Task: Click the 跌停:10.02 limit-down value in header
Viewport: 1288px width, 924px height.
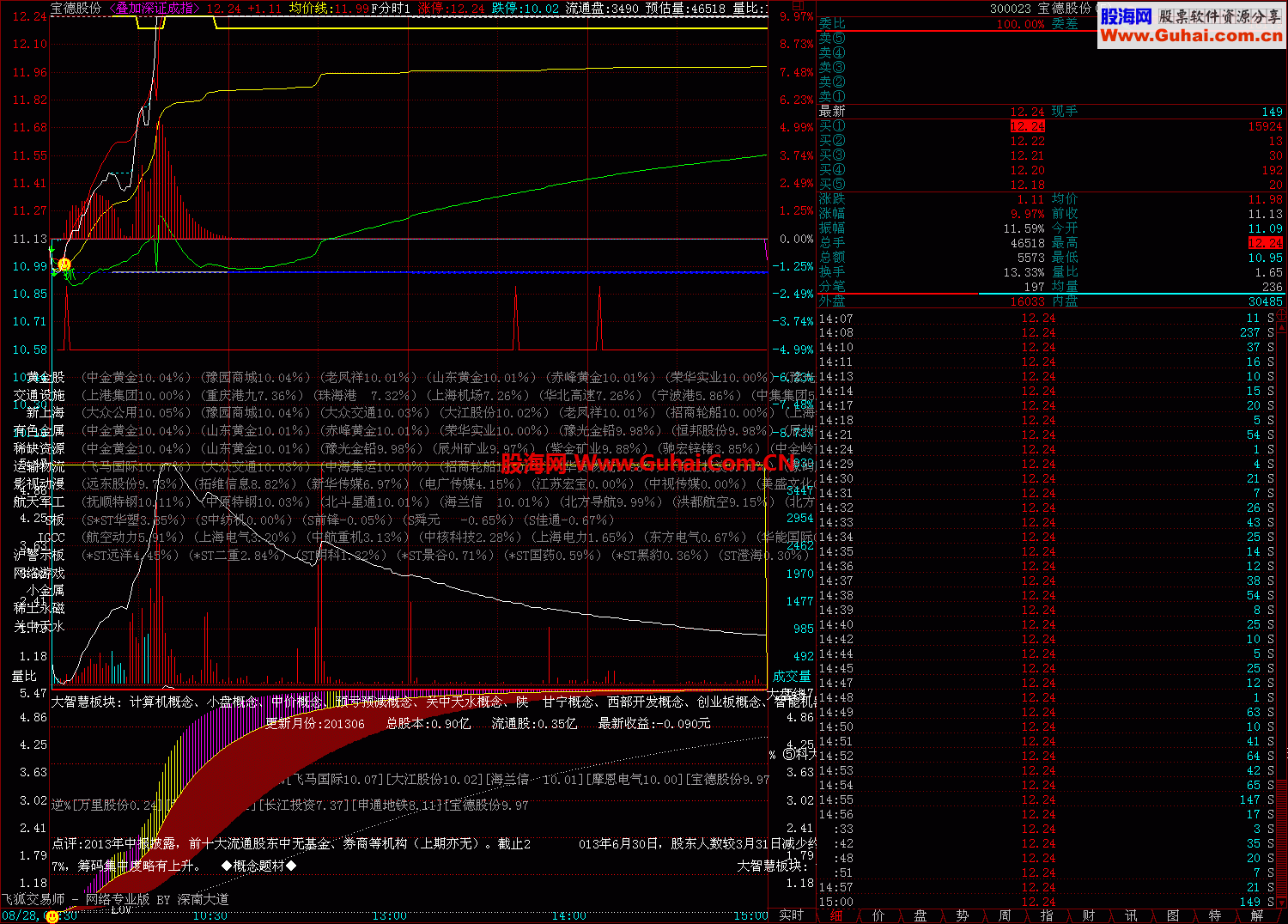Action: [x=526, y=9]
